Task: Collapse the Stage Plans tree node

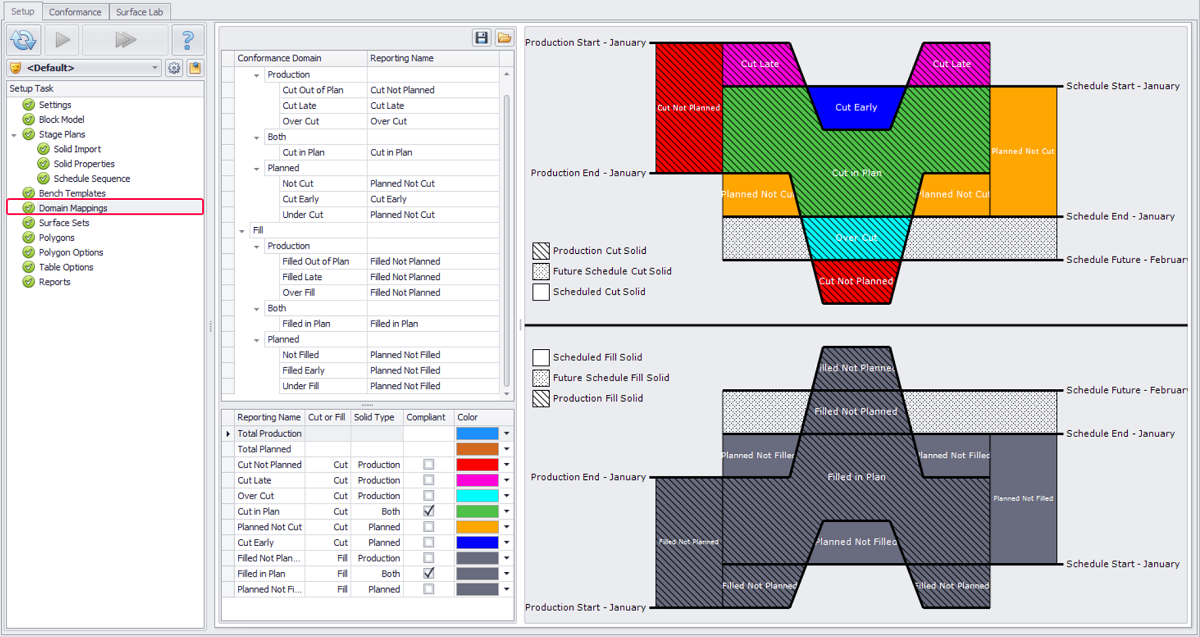Action: click(14, 134)
